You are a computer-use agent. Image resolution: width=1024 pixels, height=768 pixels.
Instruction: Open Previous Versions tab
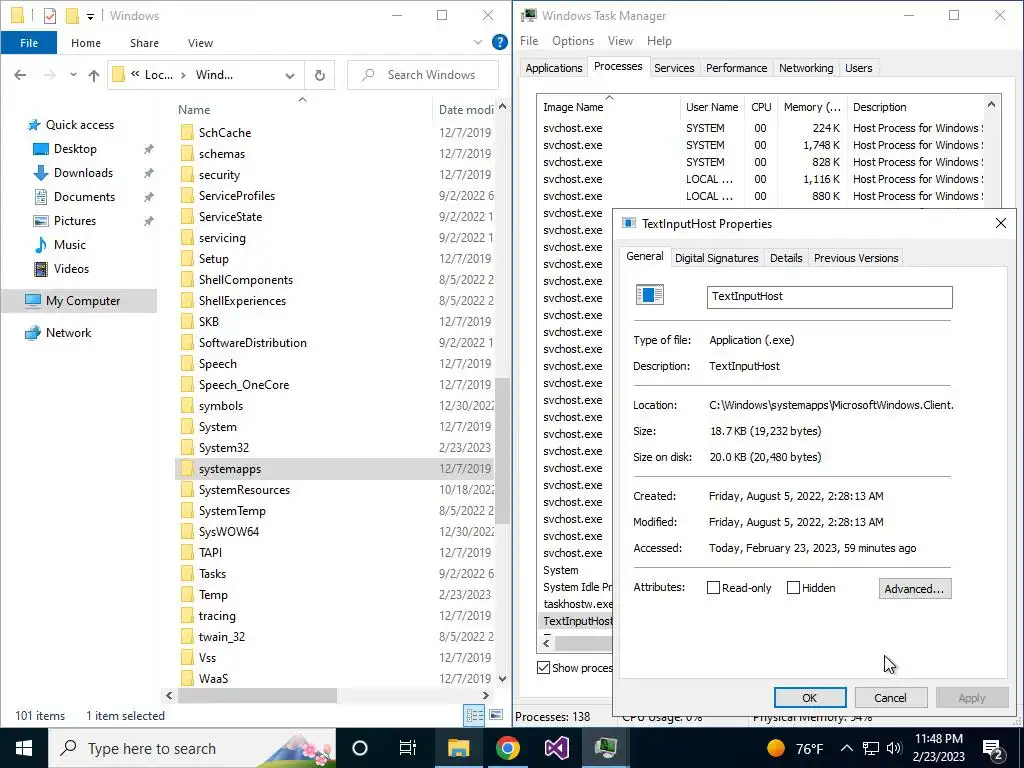click(856, 258)
